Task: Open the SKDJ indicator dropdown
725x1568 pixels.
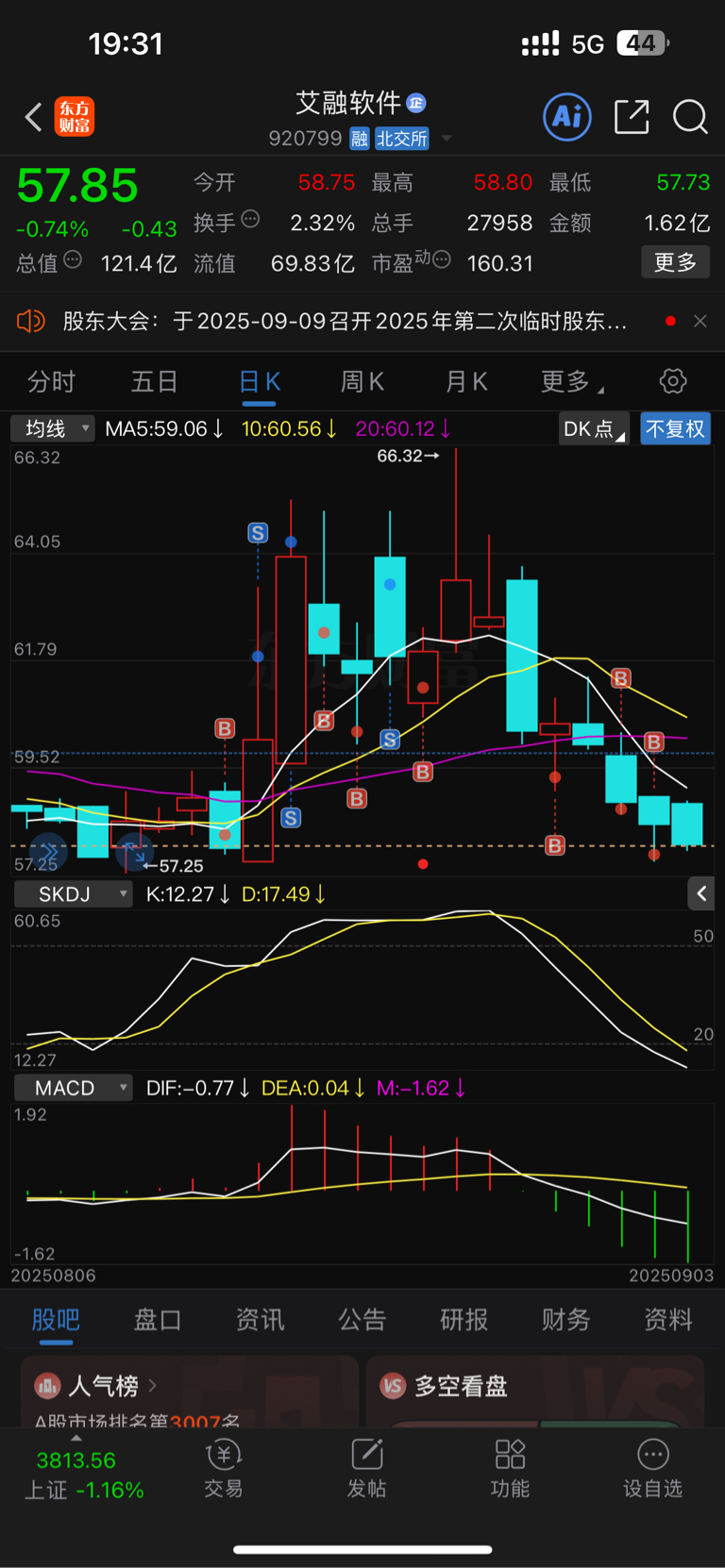Action: coord(73,894)
